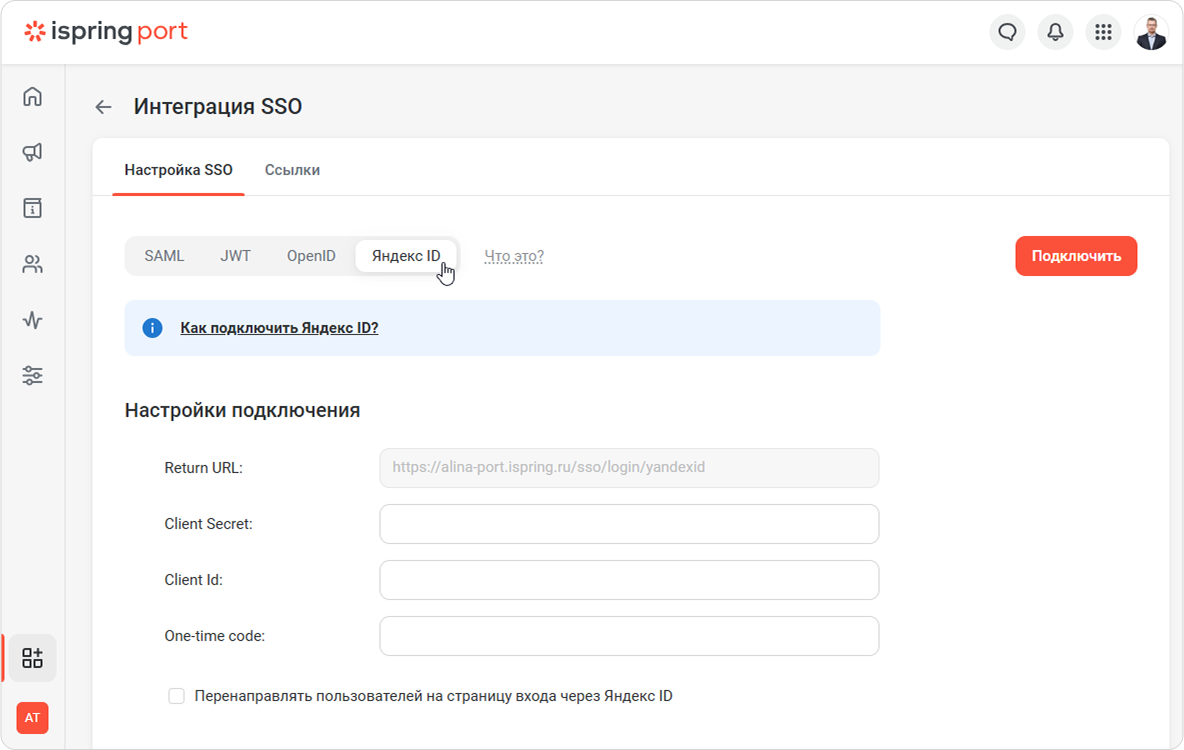
Task: Open the chat messages icon
Action: [x=1007, y=32]
